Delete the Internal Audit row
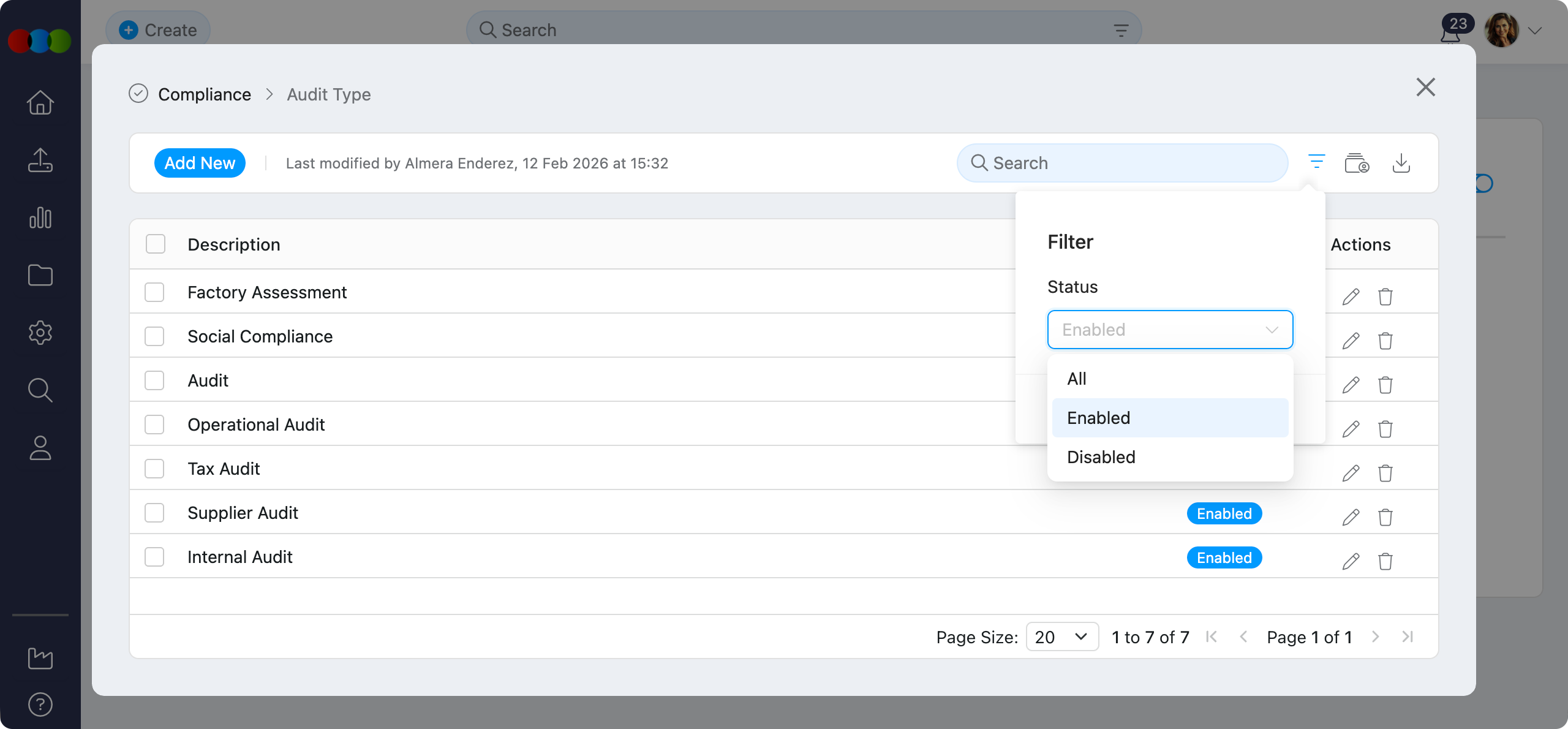1568x729 pixels. [1385, 561]
